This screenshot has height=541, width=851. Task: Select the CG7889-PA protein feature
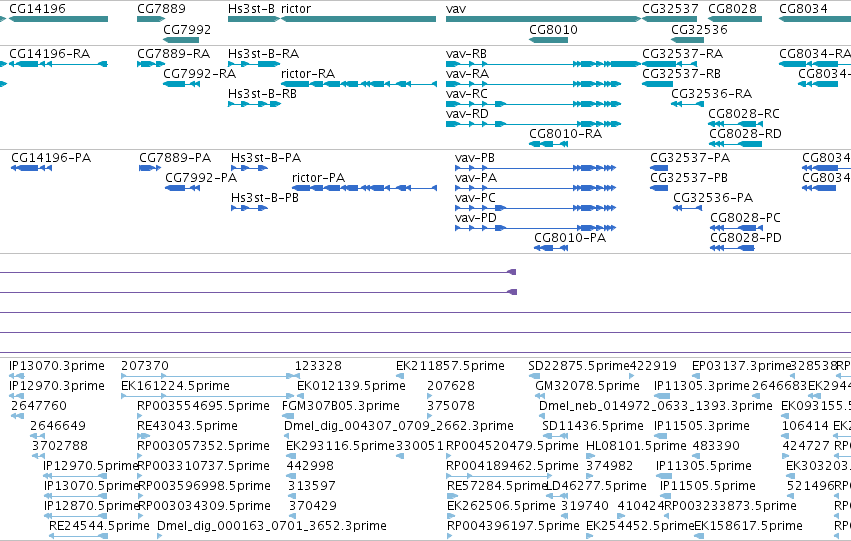click(x=150, y=168)
